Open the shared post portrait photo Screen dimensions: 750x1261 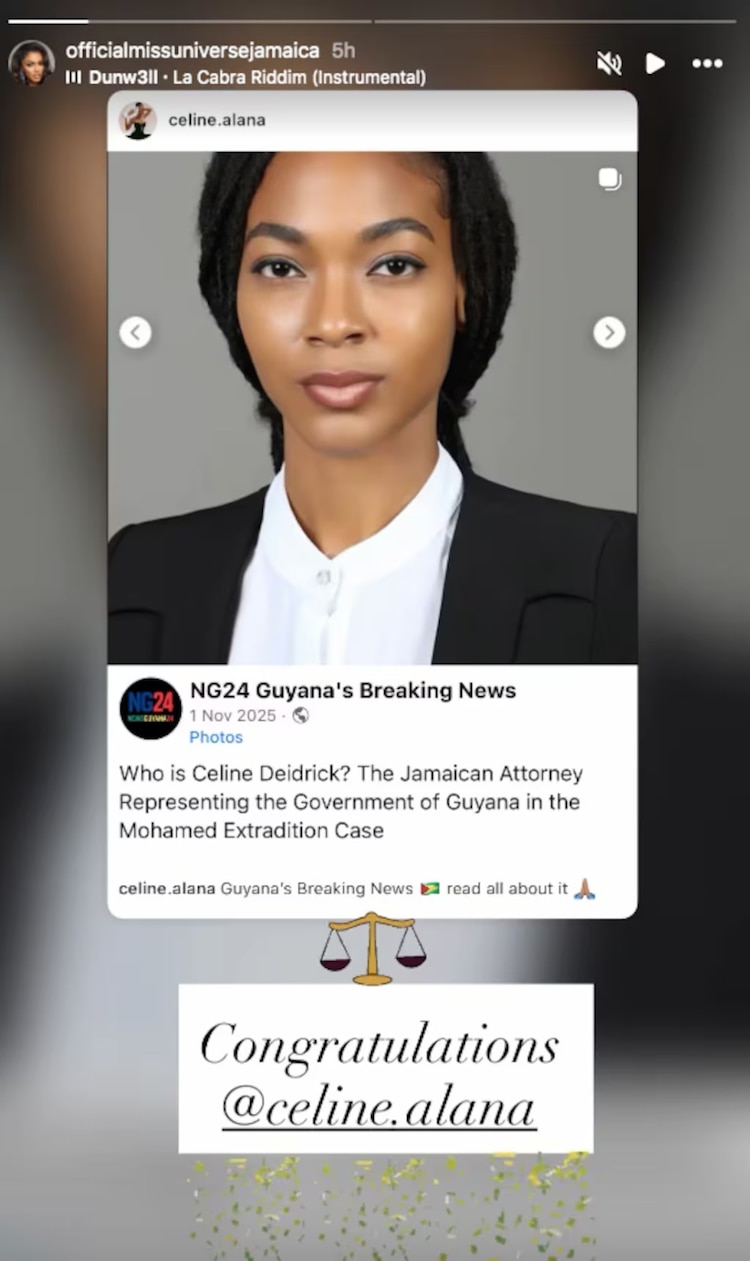click(x=372, y=408)
